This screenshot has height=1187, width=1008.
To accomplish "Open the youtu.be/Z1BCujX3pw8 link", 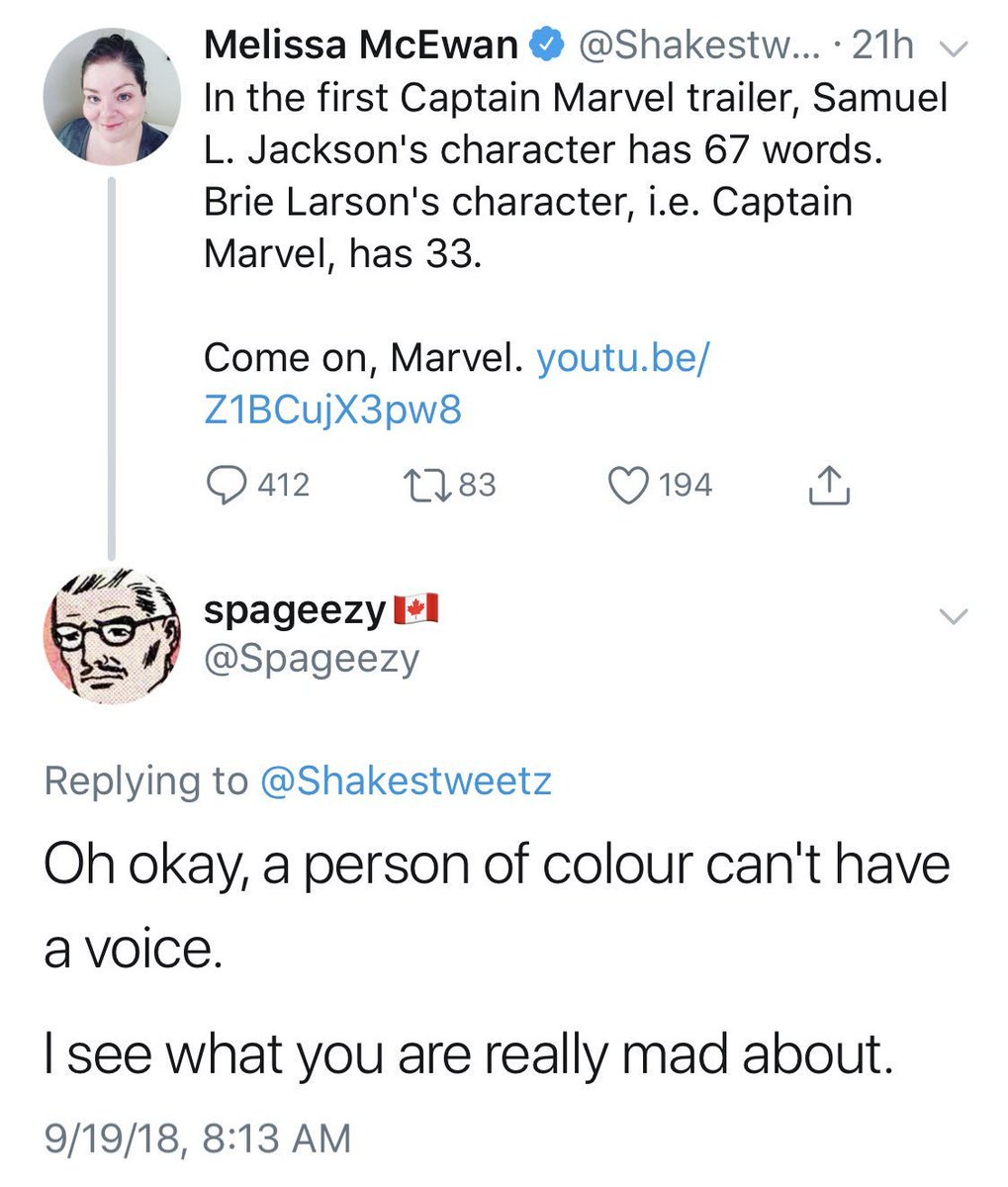I will click(x=457, y=385).
